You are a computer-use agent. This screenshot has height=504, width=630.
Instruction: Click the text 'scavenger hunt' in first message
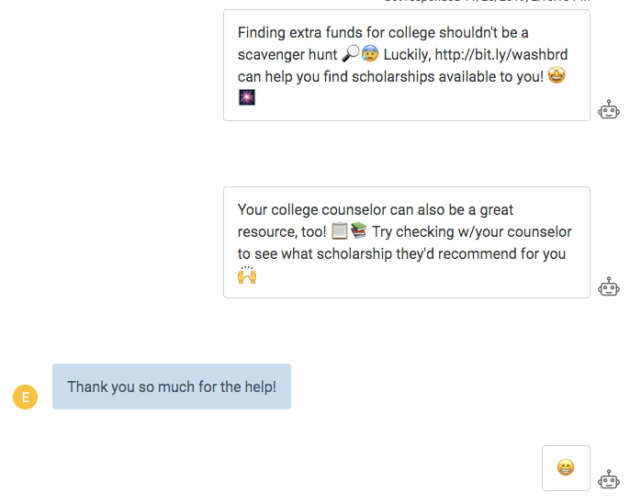pos(287,55)
